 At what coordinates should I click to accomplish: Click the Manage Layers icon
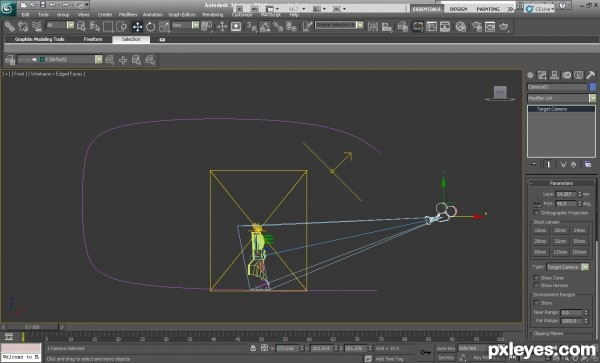coord(10,60)
